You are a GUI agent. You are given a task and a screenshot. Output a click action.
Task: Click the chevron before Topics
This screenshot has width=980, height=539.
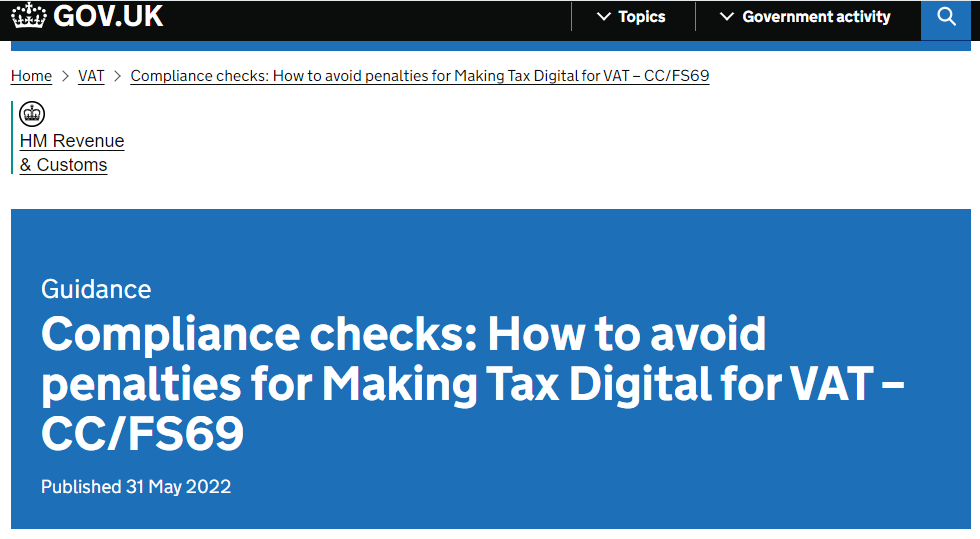pyautogui.click(x=604, y=17)
